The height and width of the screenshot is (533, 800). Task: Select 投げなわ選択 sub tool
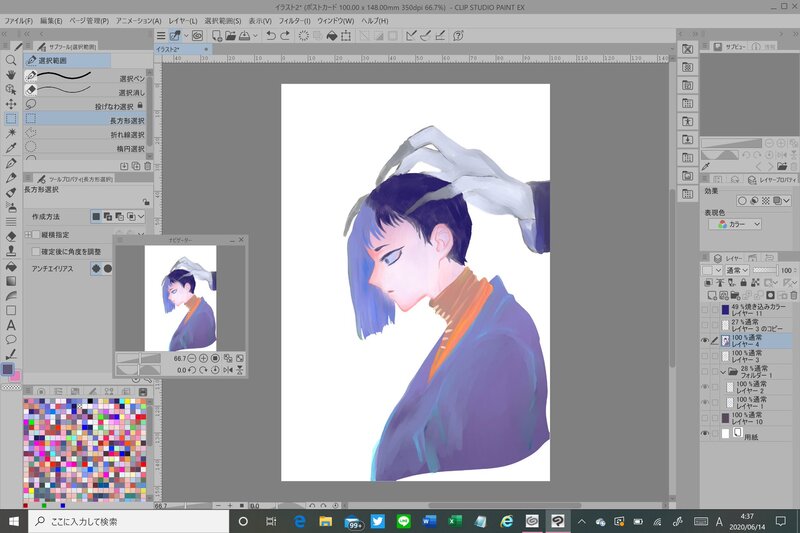pos(85,106)
